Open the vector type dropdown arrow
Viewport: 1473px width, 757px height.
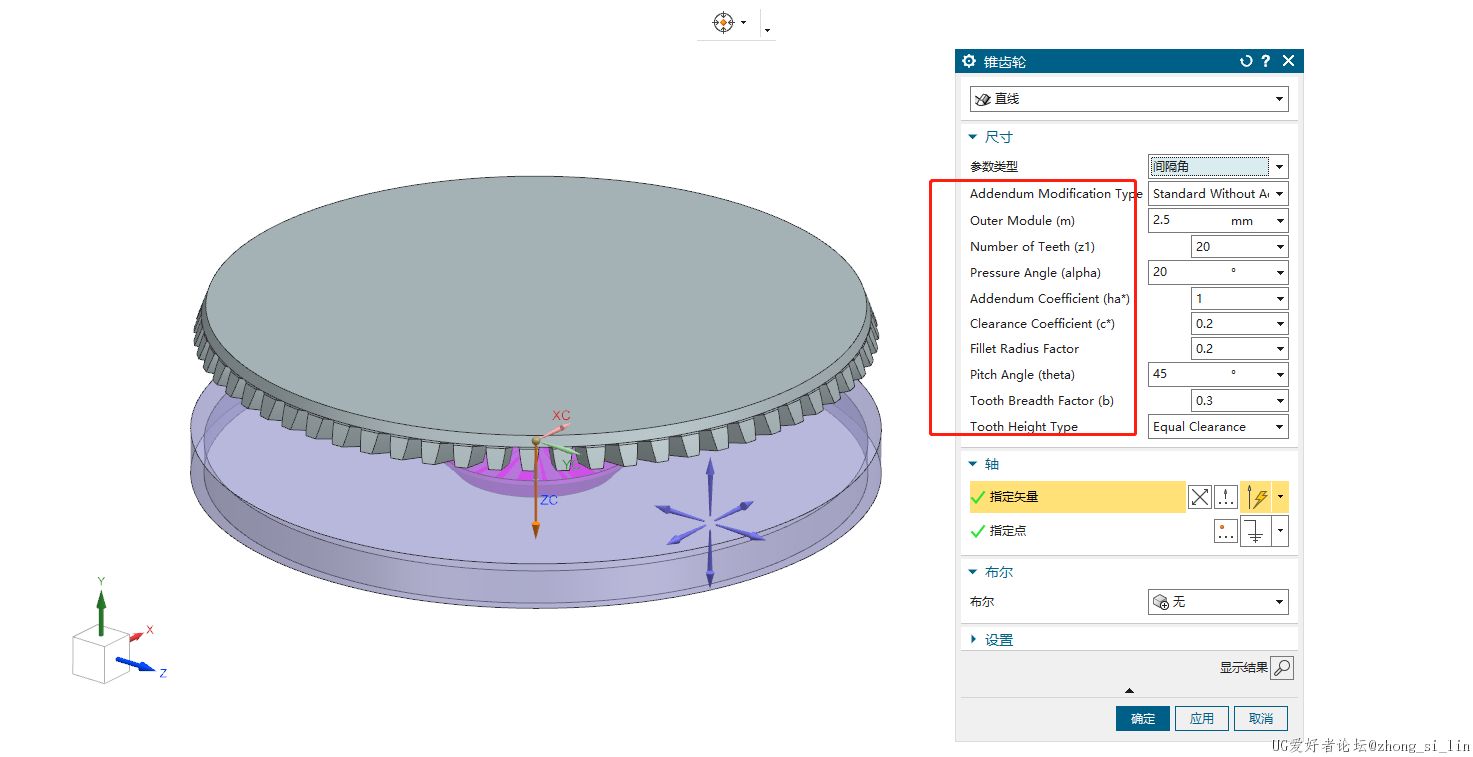(x=1281, y=497)
